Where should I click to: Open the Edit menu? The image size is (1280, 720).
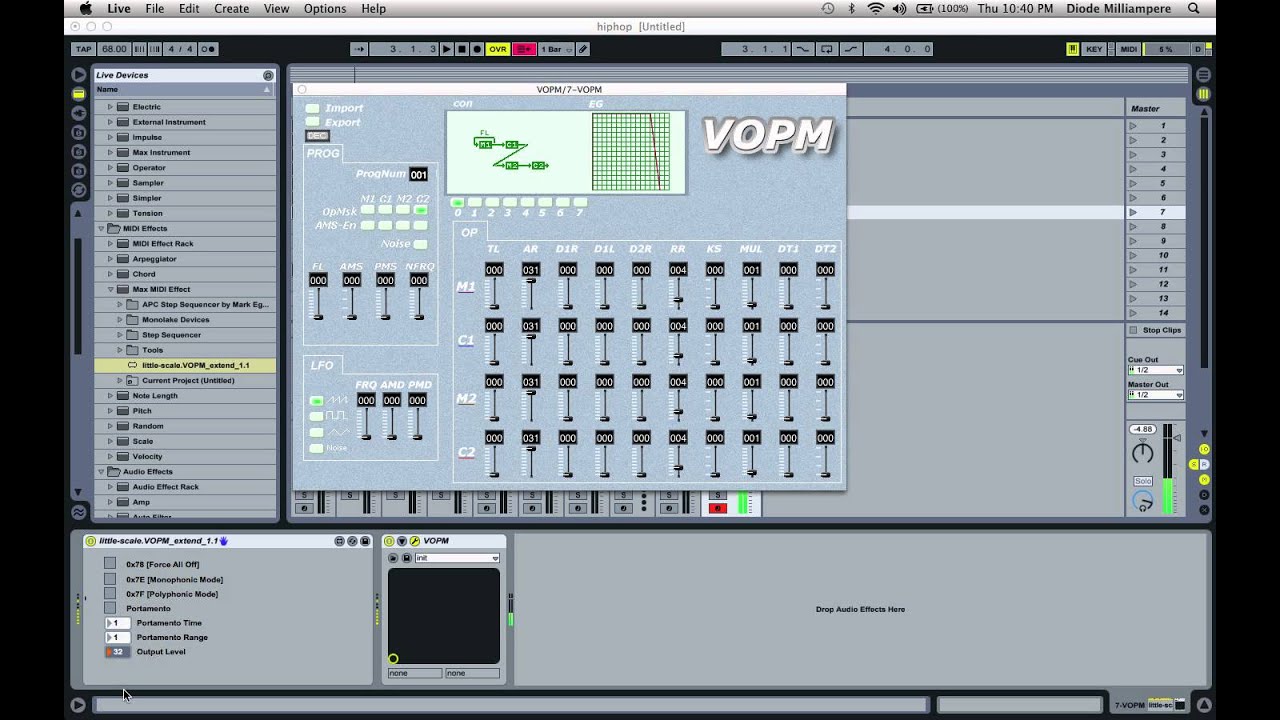(x=189, y=9)
